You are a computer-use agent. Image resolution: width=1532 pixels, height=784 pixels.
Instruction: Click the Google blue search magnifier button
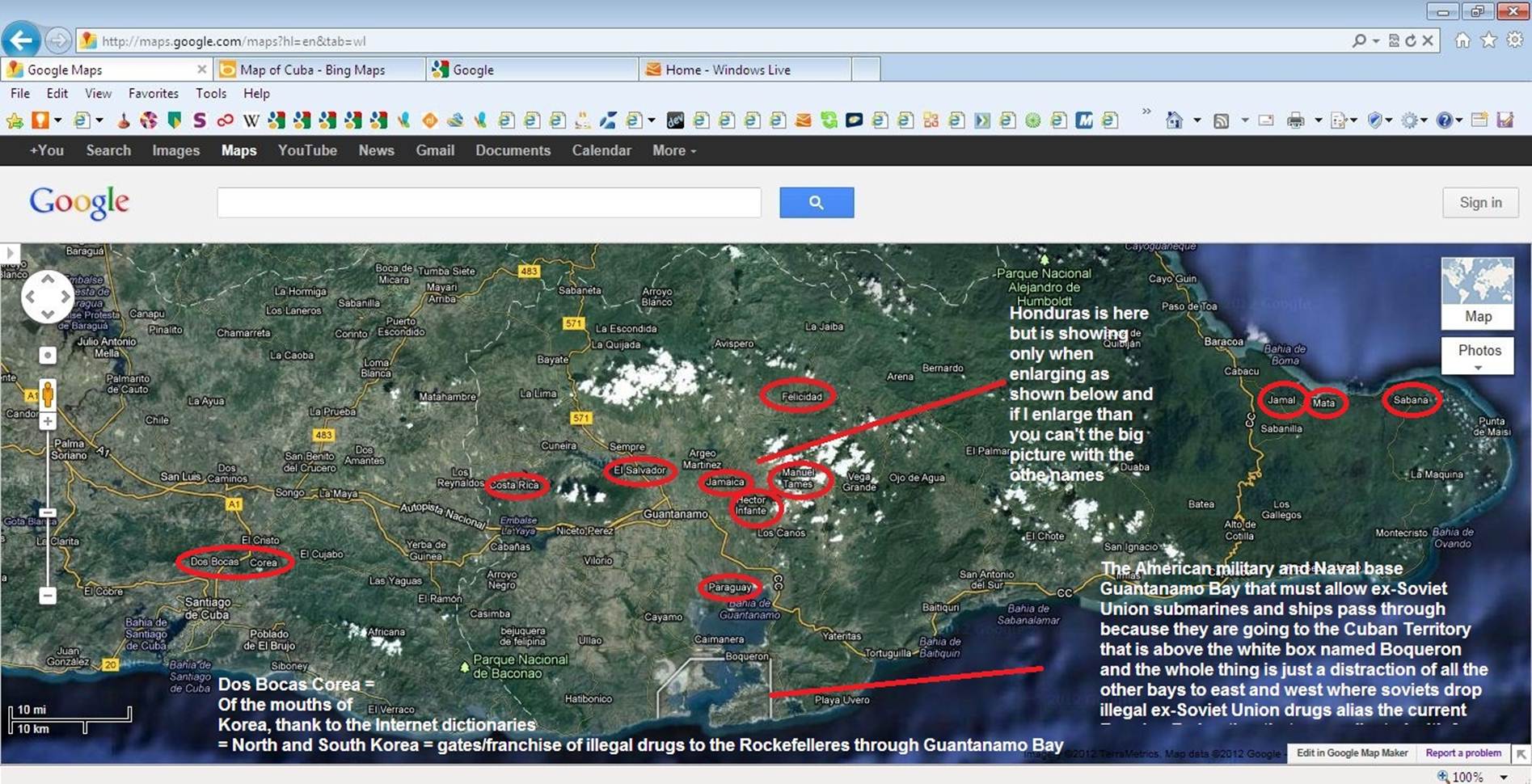tap(817, 202)
